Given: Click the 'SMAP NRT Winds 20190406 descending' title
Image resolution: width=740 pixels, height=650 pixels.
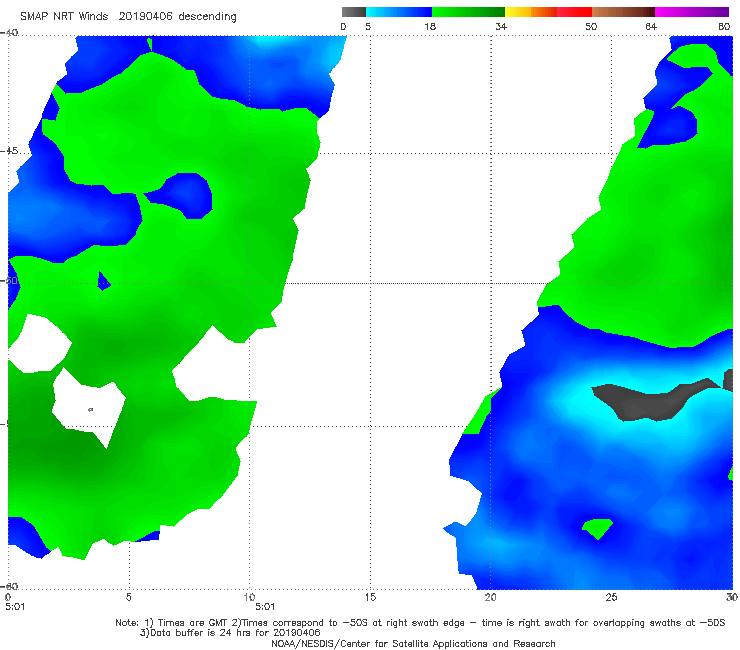Looking at the screenshot, I should point(128,16).
